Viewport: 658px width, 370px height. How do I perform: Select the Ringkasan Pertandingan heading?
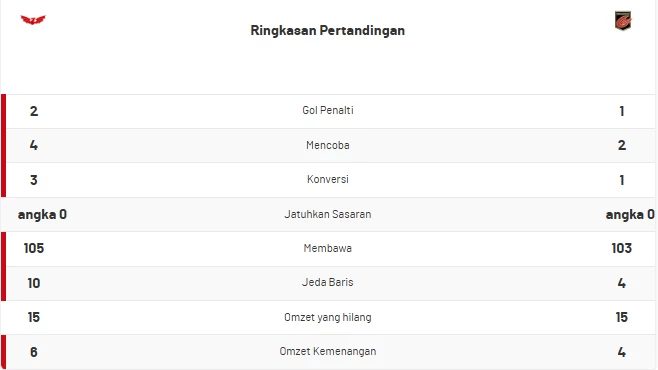(x=328, y=31)
